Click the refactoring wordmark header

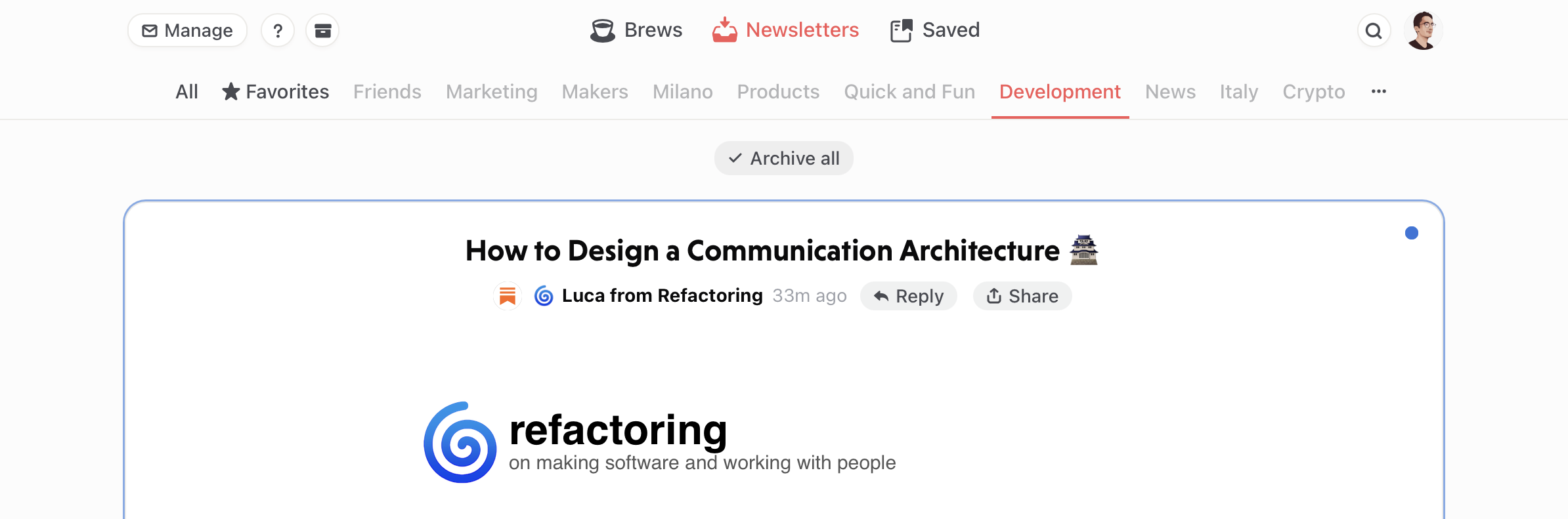pyautogui.click(x=618, y=430)
